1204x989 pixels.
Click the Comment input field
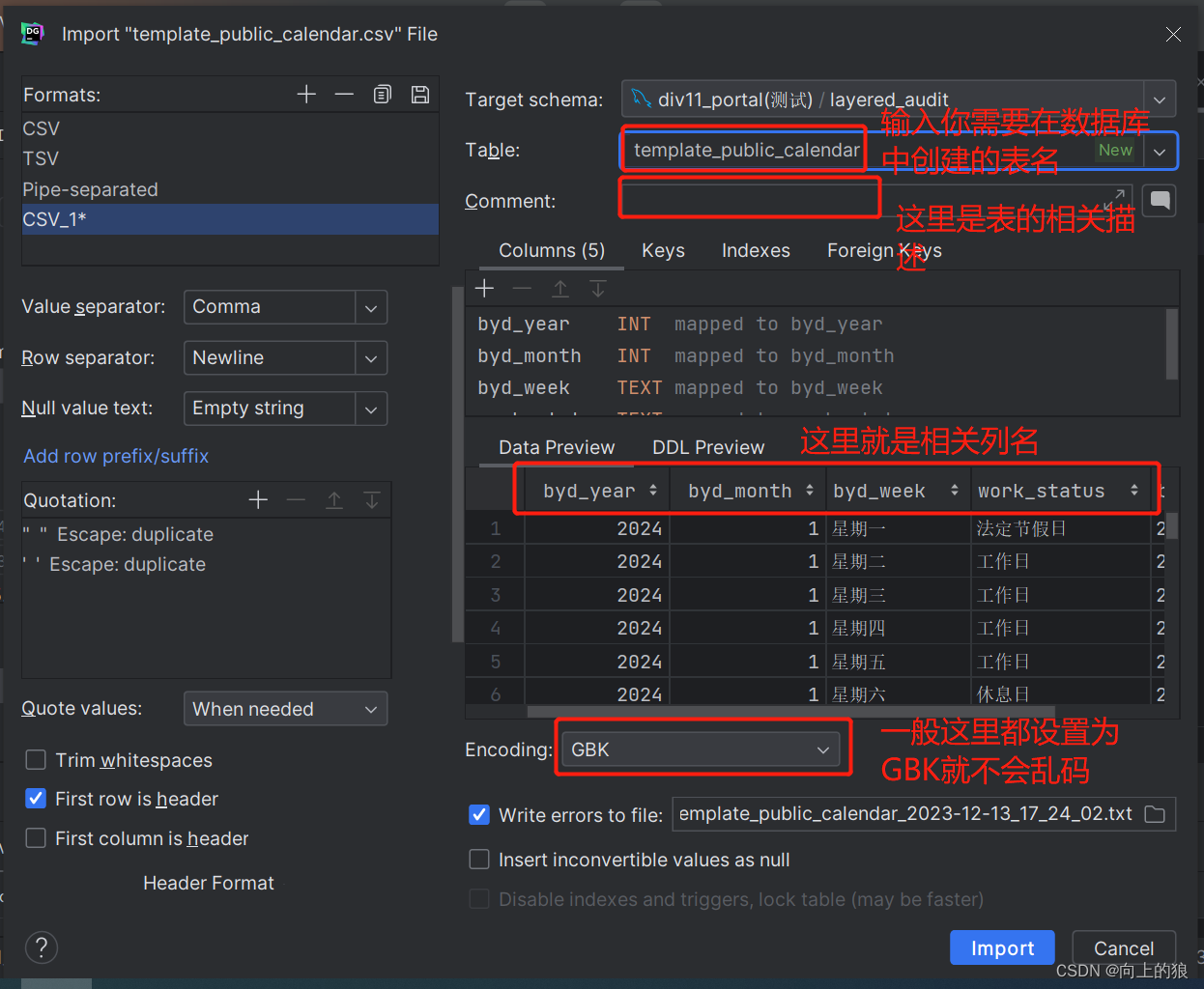coord(876,201)
